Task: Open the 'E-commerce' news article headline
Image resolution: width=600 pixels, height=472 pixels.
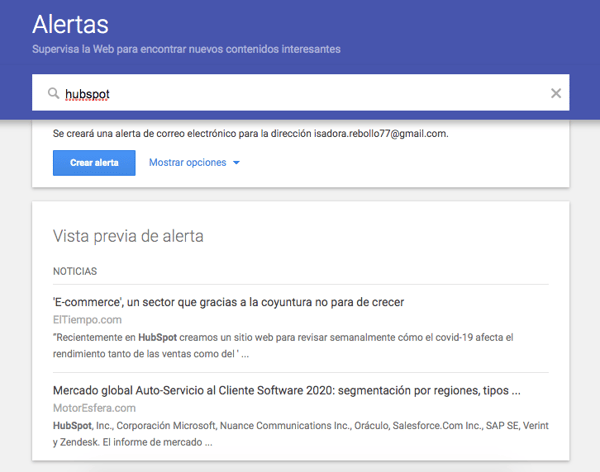Action: click(x=227, y=302)
